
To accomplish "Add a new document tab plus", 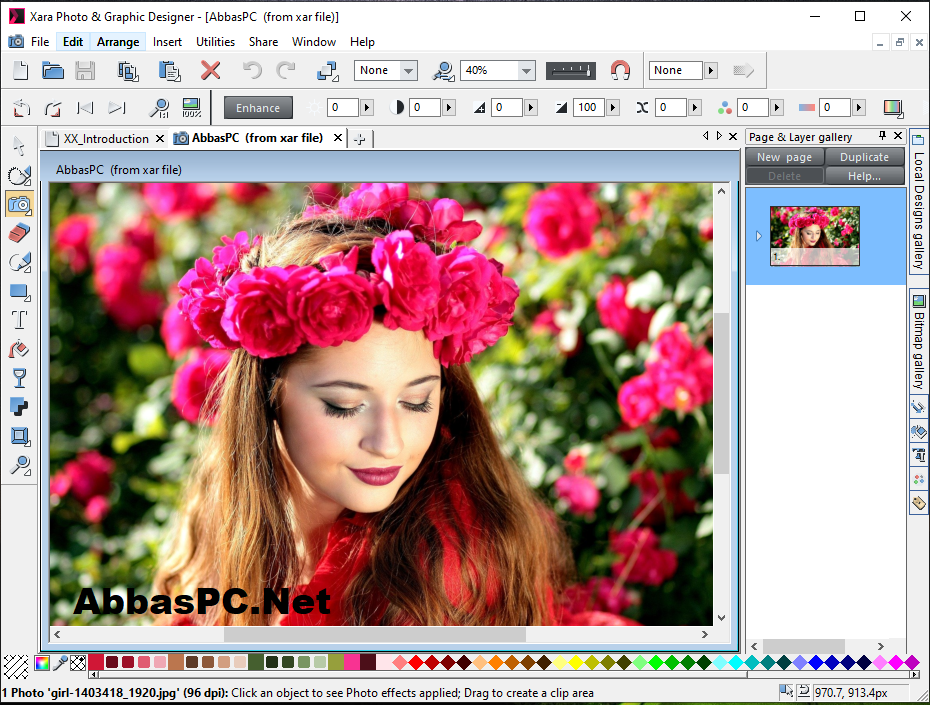I will 359,139.
